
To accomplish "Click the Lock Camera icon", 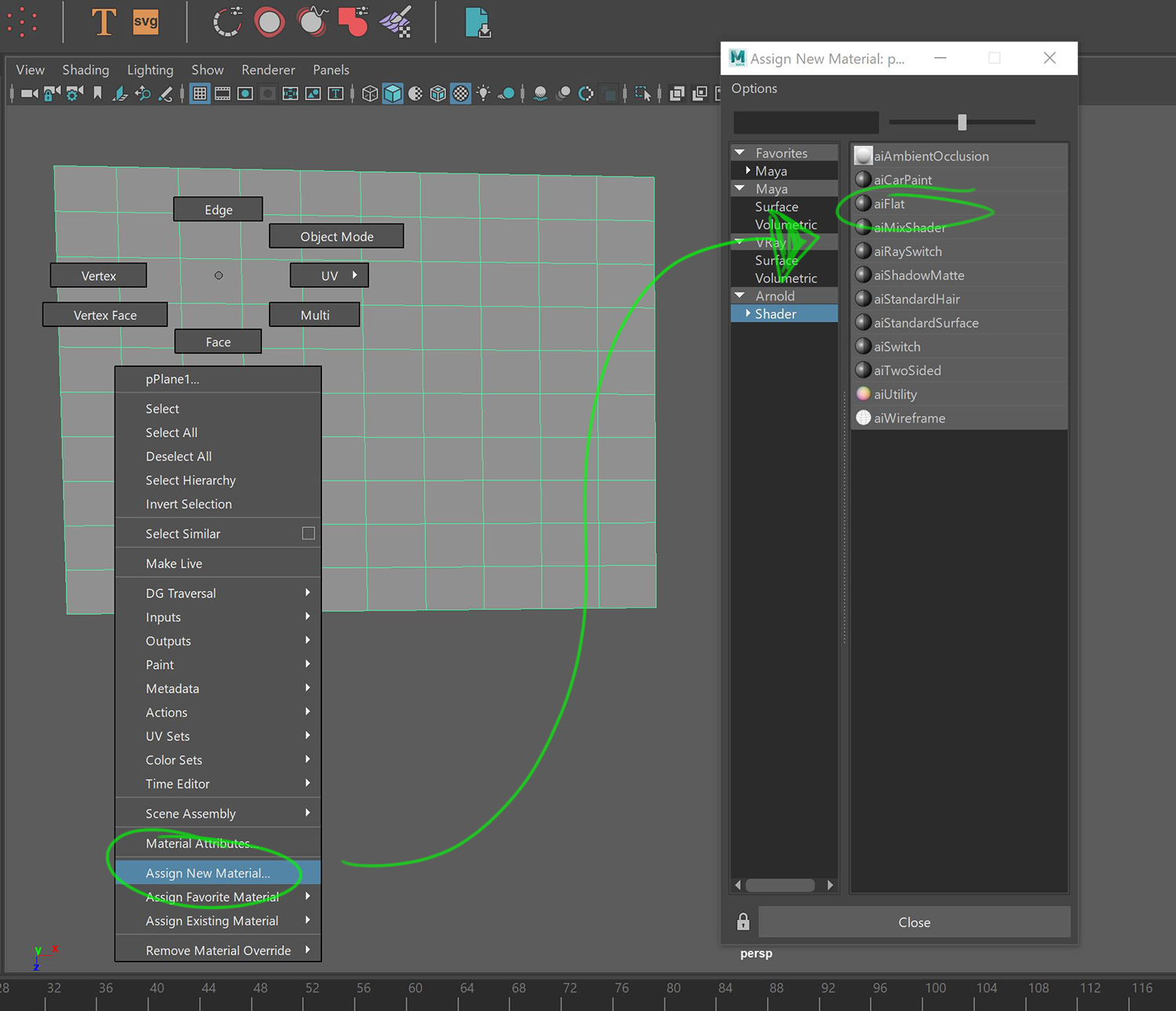I will (x=52, y=94).
